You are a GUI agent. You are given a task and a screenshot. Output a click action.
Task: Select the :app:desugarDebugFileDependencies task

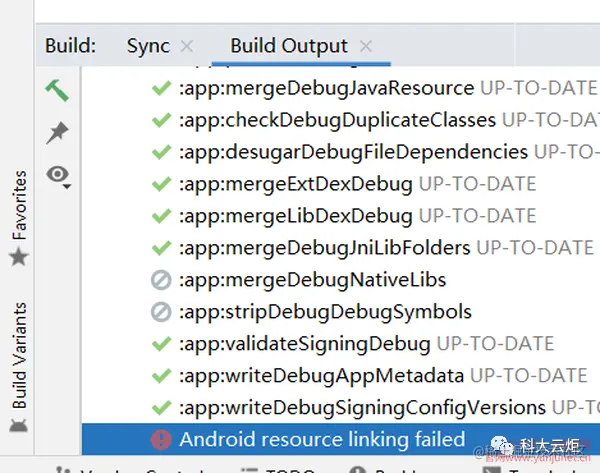click(x=354, y=152)
